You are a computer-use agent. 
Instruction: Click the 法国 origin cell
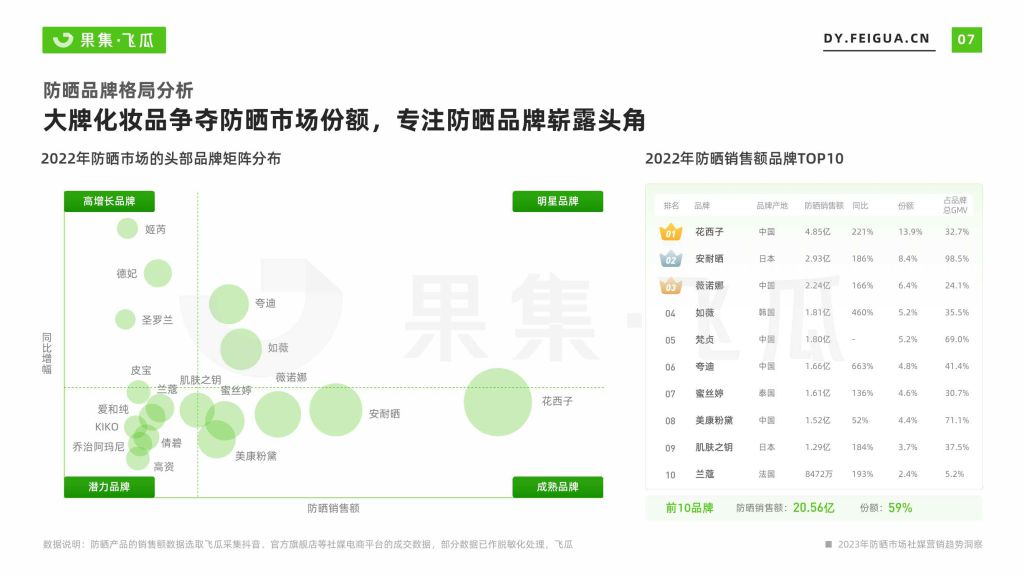[x=767, y=474]
